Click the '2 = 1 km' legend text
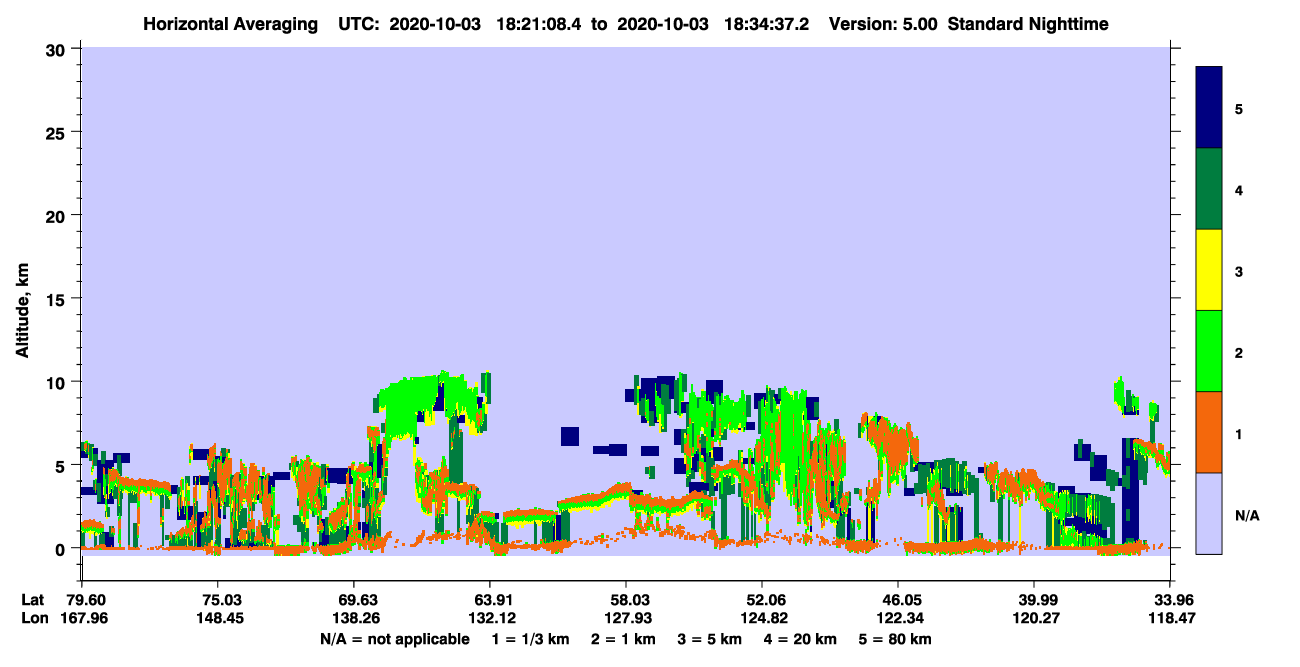The height and width of the screenshot is (667, 1300). click(x=624, y=639)
